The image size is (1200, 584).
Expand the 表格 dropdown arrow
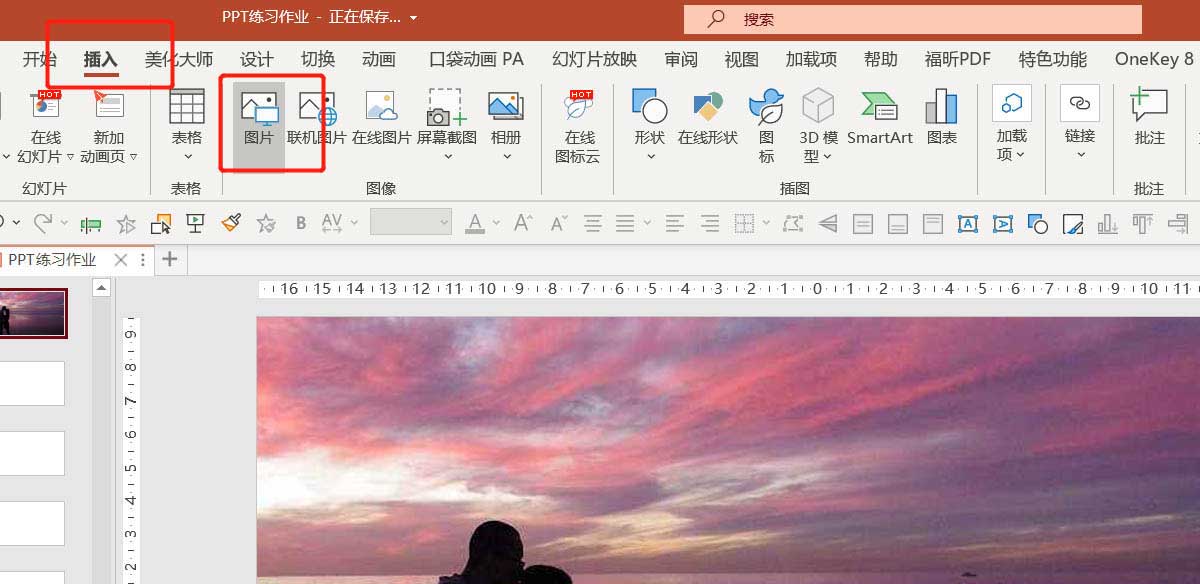click(x=187, y=157)
